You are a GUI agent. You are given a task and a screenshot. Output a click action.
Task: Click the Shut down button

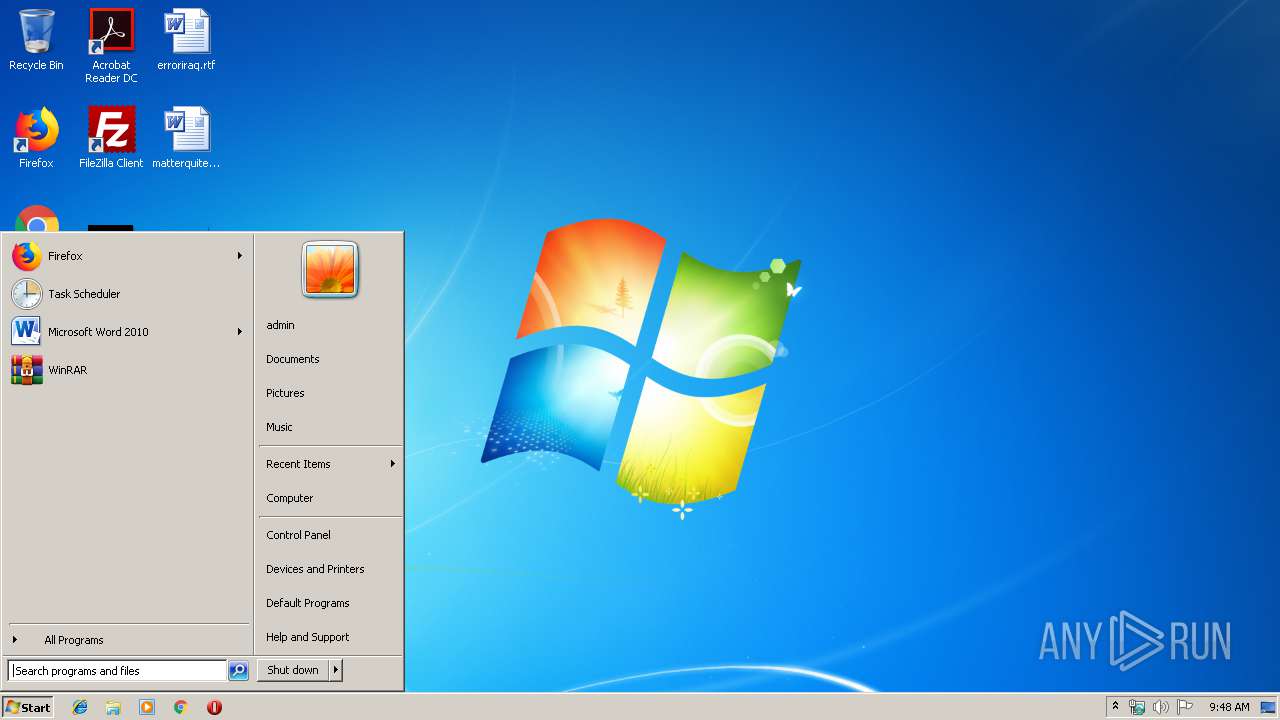[293, 670]
